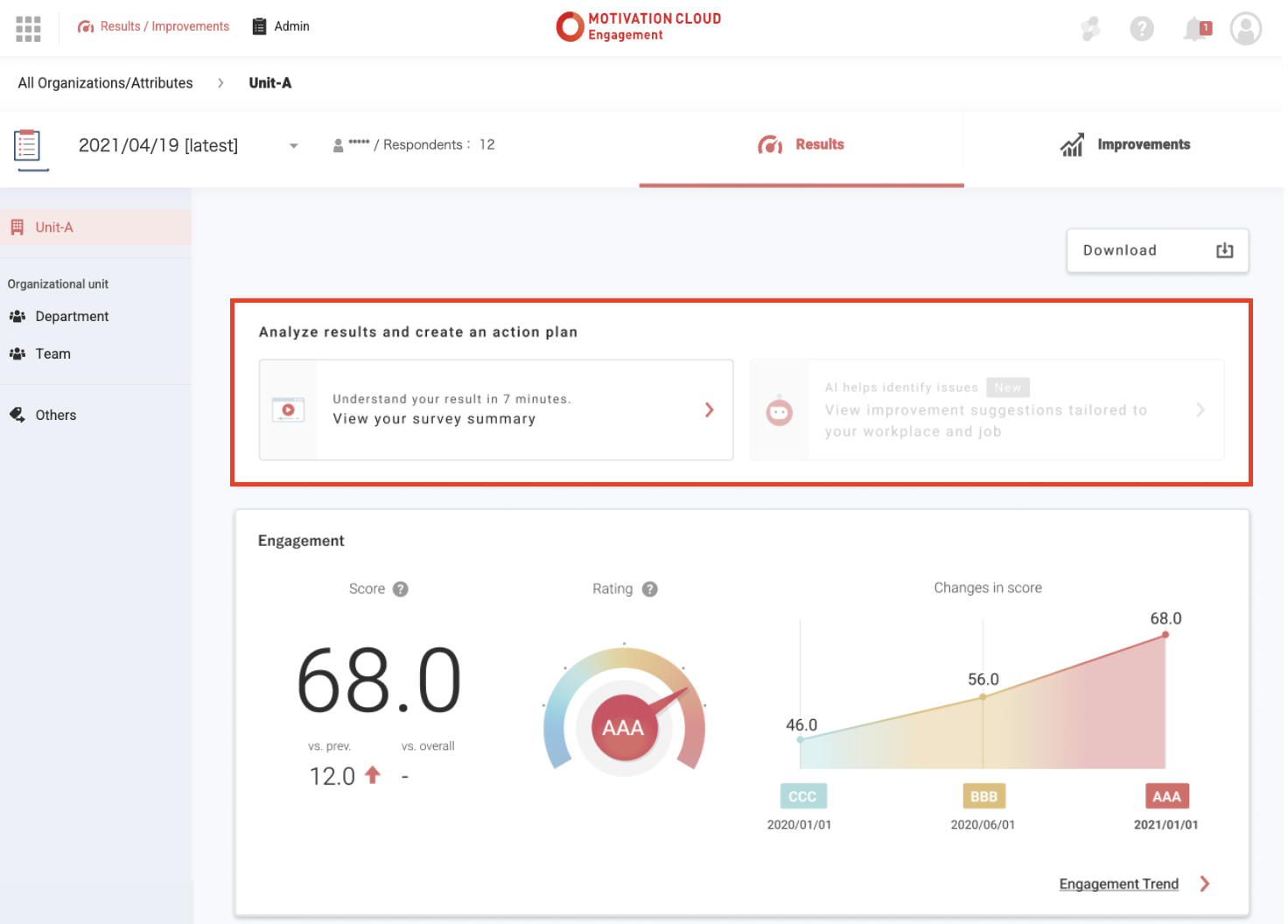This screenshot has width=1288, height=924.
Task: Select the Results tab
Action: click(x=801, y=145)
